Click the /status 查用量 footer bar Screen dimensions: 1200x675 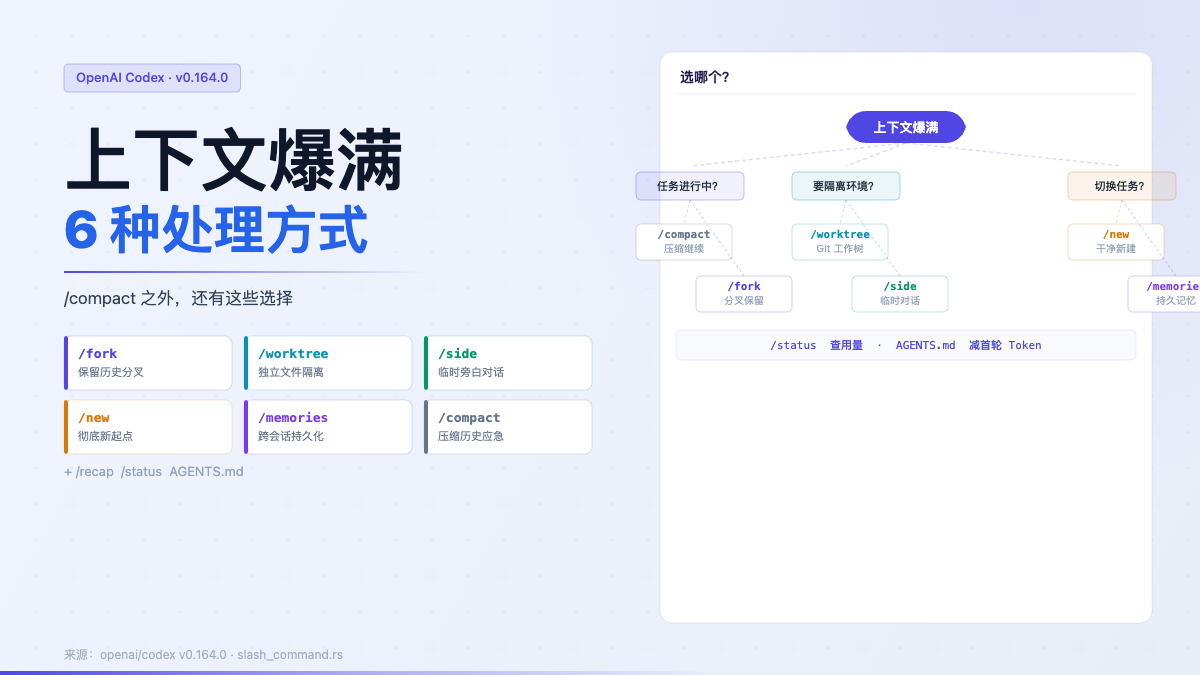[906, 345]
